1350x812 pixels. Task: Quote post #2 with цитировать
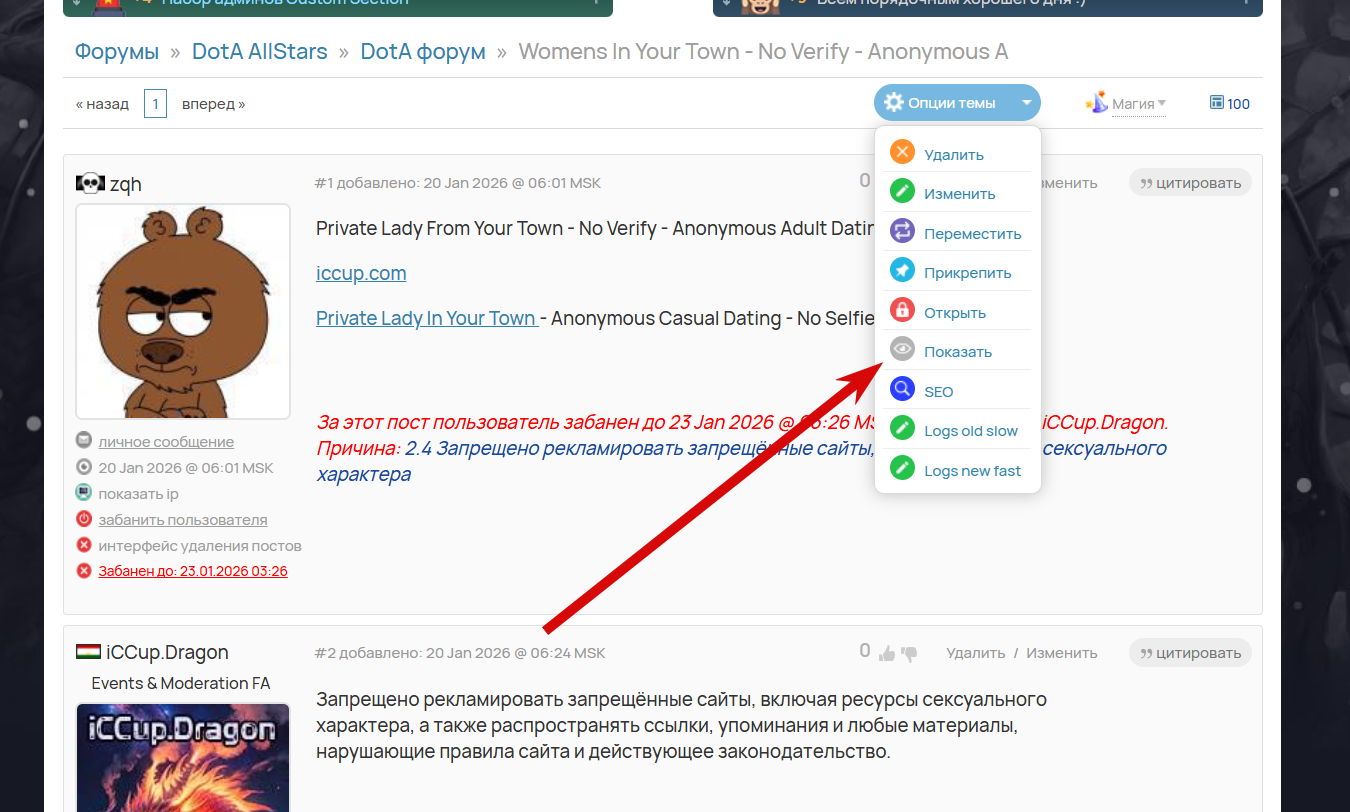pyautogui.click(x=1190, y=653)
